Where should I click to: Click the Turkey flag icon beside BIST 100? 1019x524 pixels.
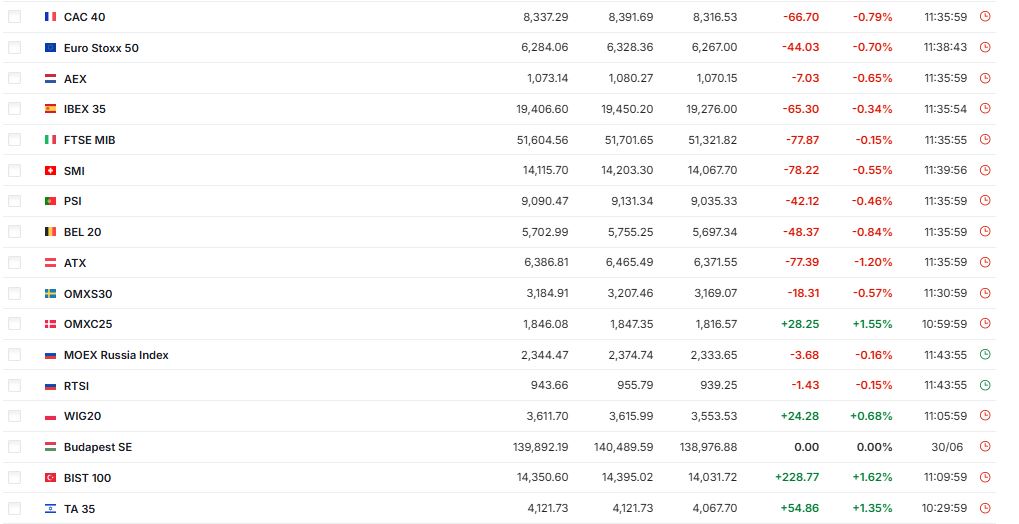click(x=50, y=477)
